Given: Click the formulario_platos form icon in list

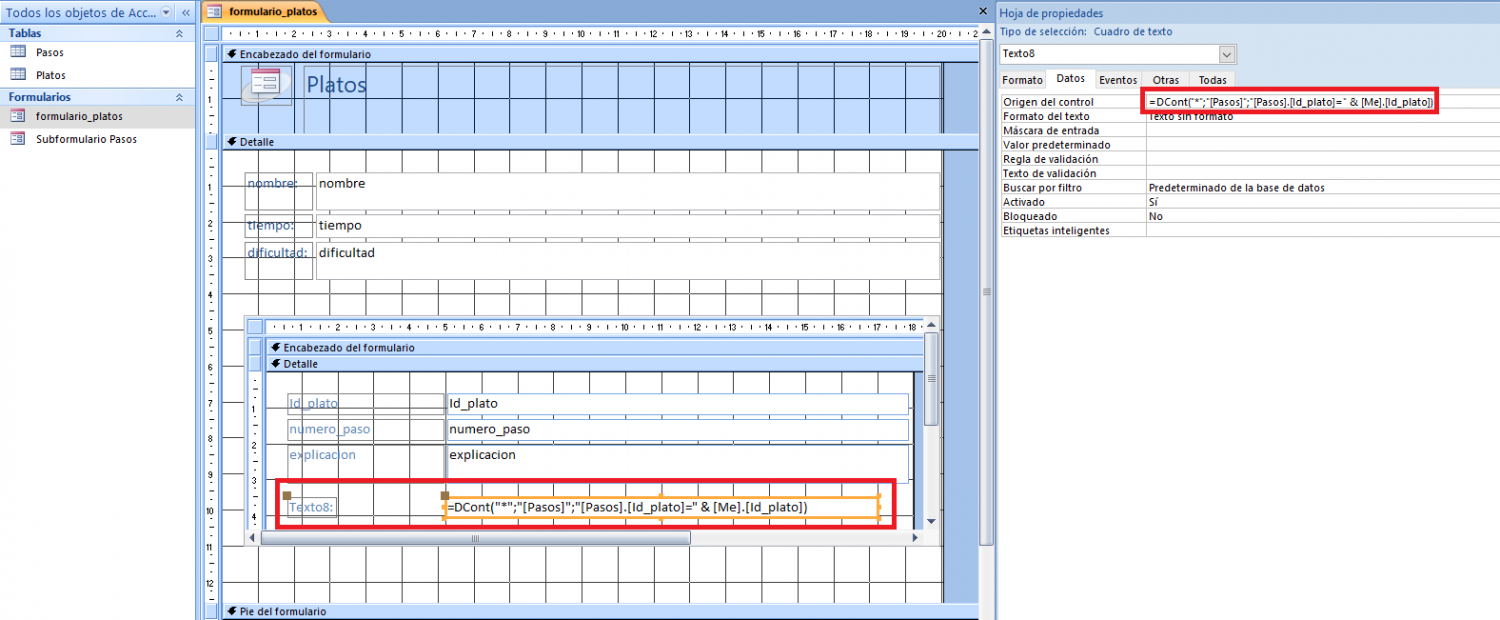Looking at the screenshot, I should 17,116.
